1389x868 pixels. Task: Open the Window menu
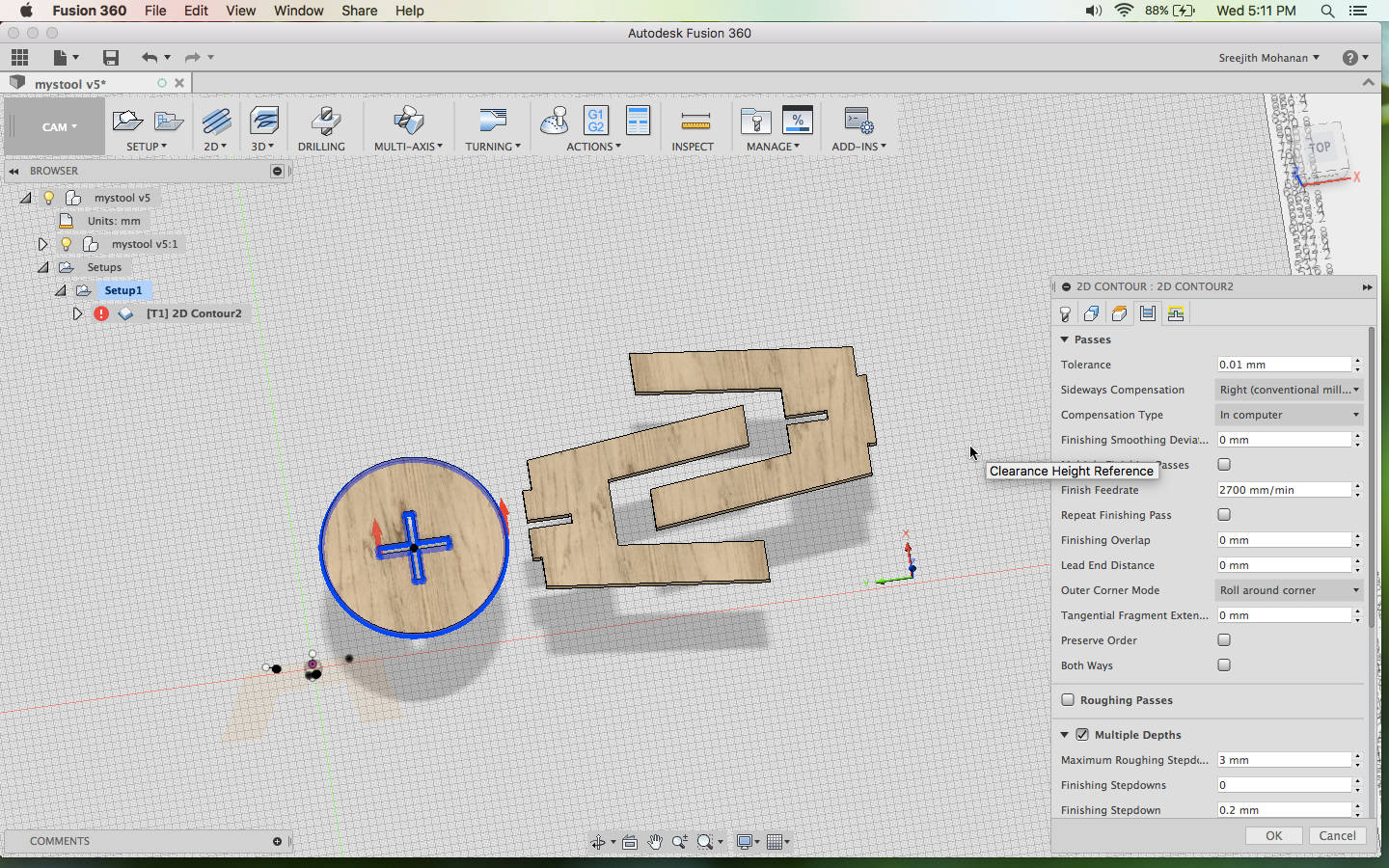coord(298,11)
